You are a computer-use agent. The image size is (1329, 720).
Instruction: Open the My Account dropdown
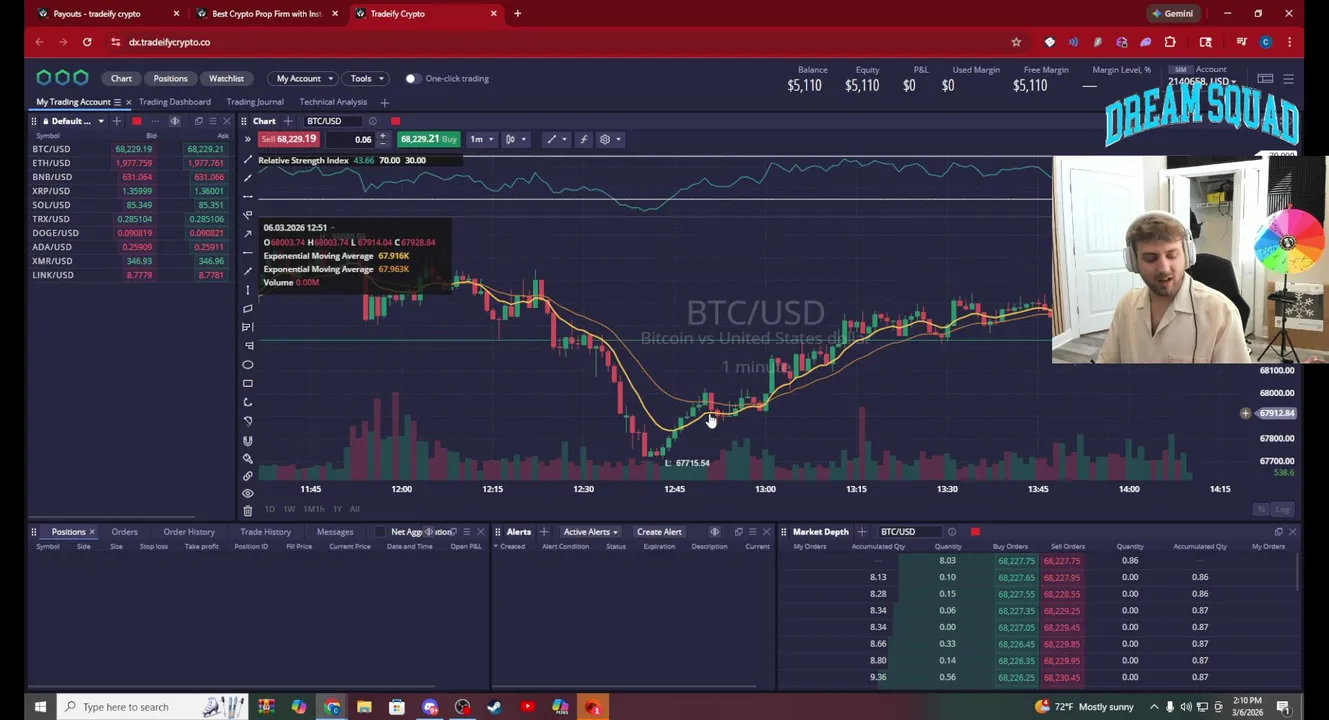[304, 78]
